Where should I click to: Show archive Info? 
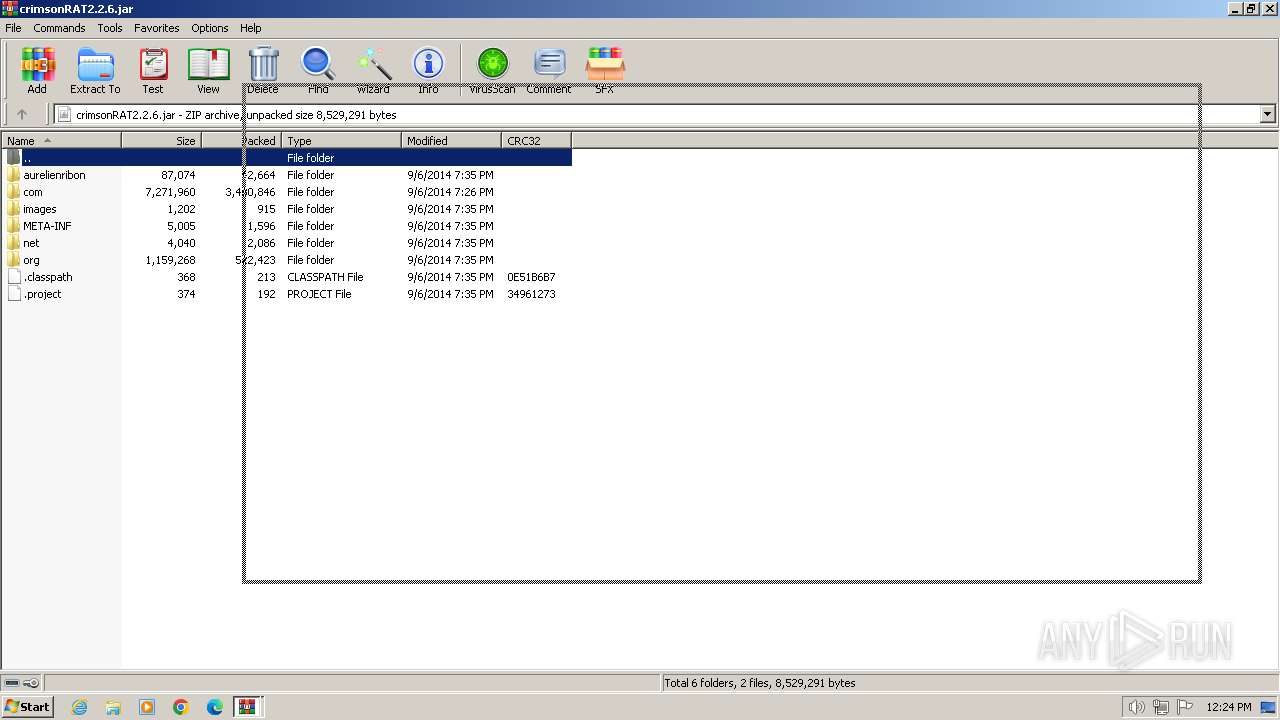[x=428, y=69]
